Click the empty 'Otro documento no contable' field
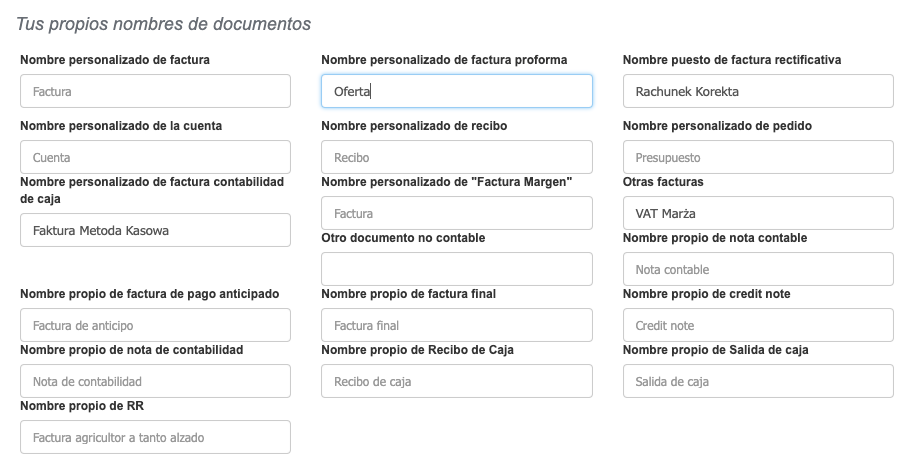This screenshot has height=474, width=903. [456, 270]
